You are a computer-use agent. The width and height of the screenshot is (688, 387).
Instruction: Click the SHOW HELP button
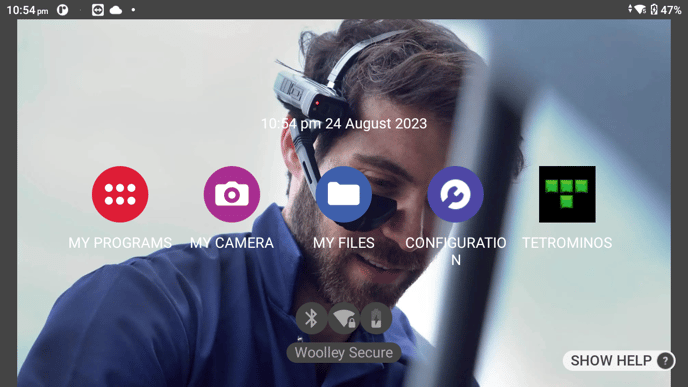[619, 361]
